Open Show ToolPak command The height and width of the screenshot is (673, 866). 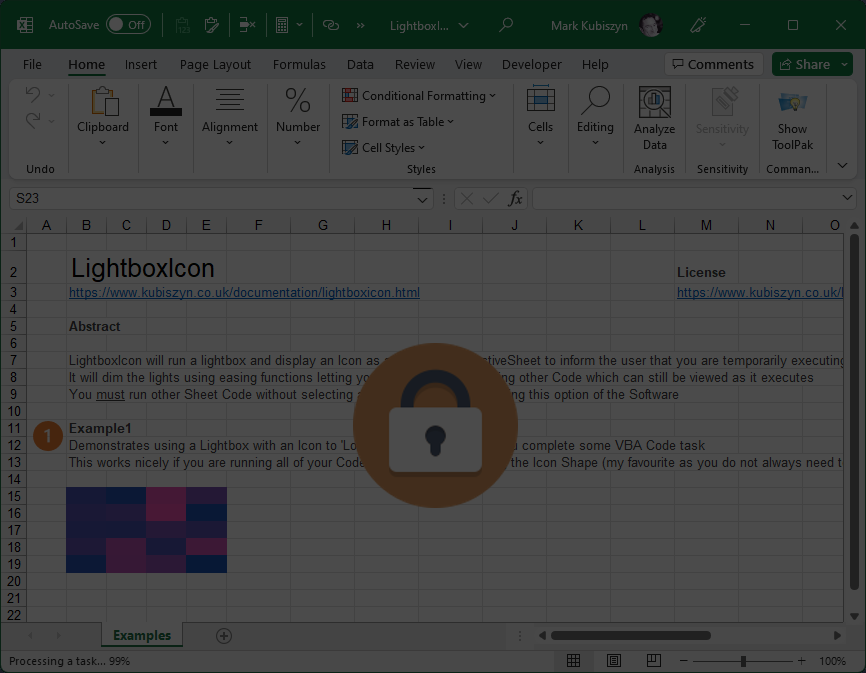pyautogui.click(x=792, y=102)
